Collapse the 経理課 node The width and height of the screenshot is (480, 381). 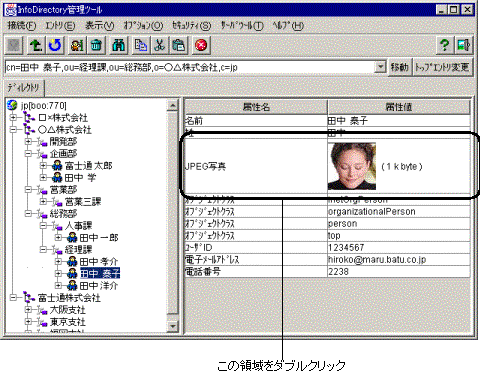coord(43,250)
